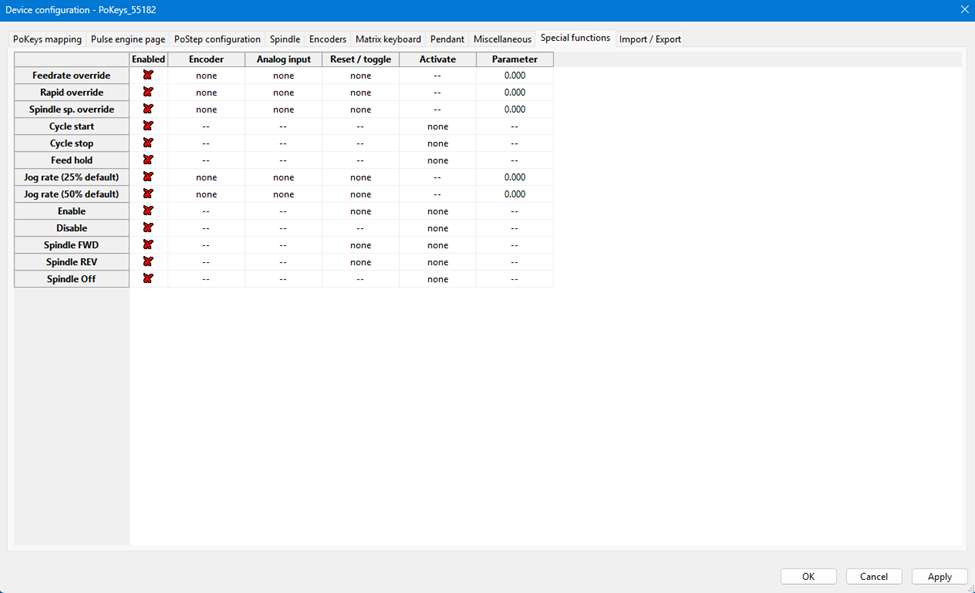Click the Jog rate (25% default) enabled icon
Image resolution: width=975 pixels, height=593 pixels.
(148, 177)
